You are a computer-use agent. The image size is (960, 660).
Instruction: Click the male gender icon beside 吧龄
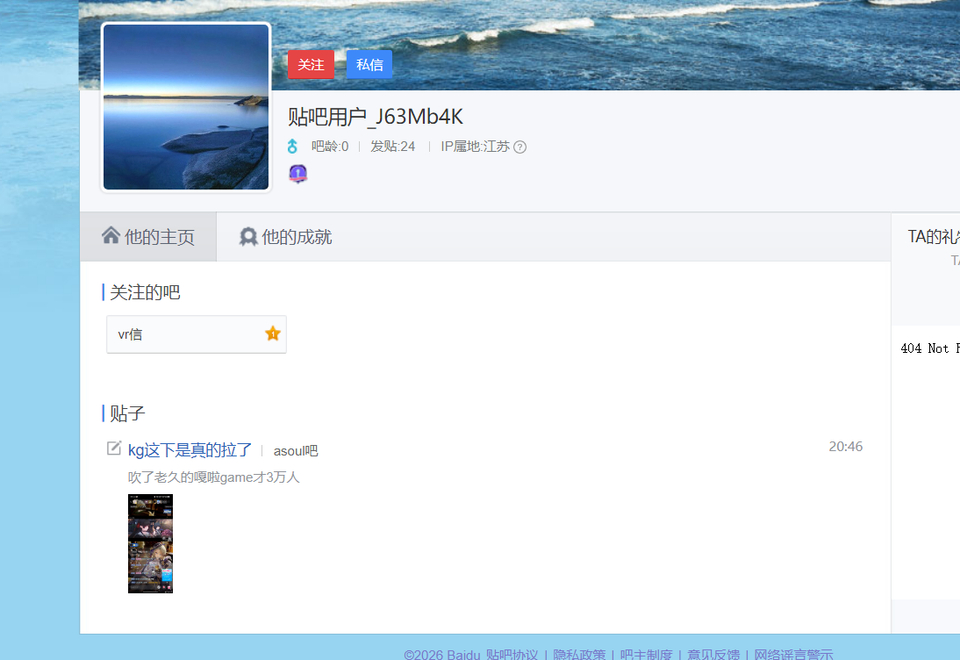(293, 147)
